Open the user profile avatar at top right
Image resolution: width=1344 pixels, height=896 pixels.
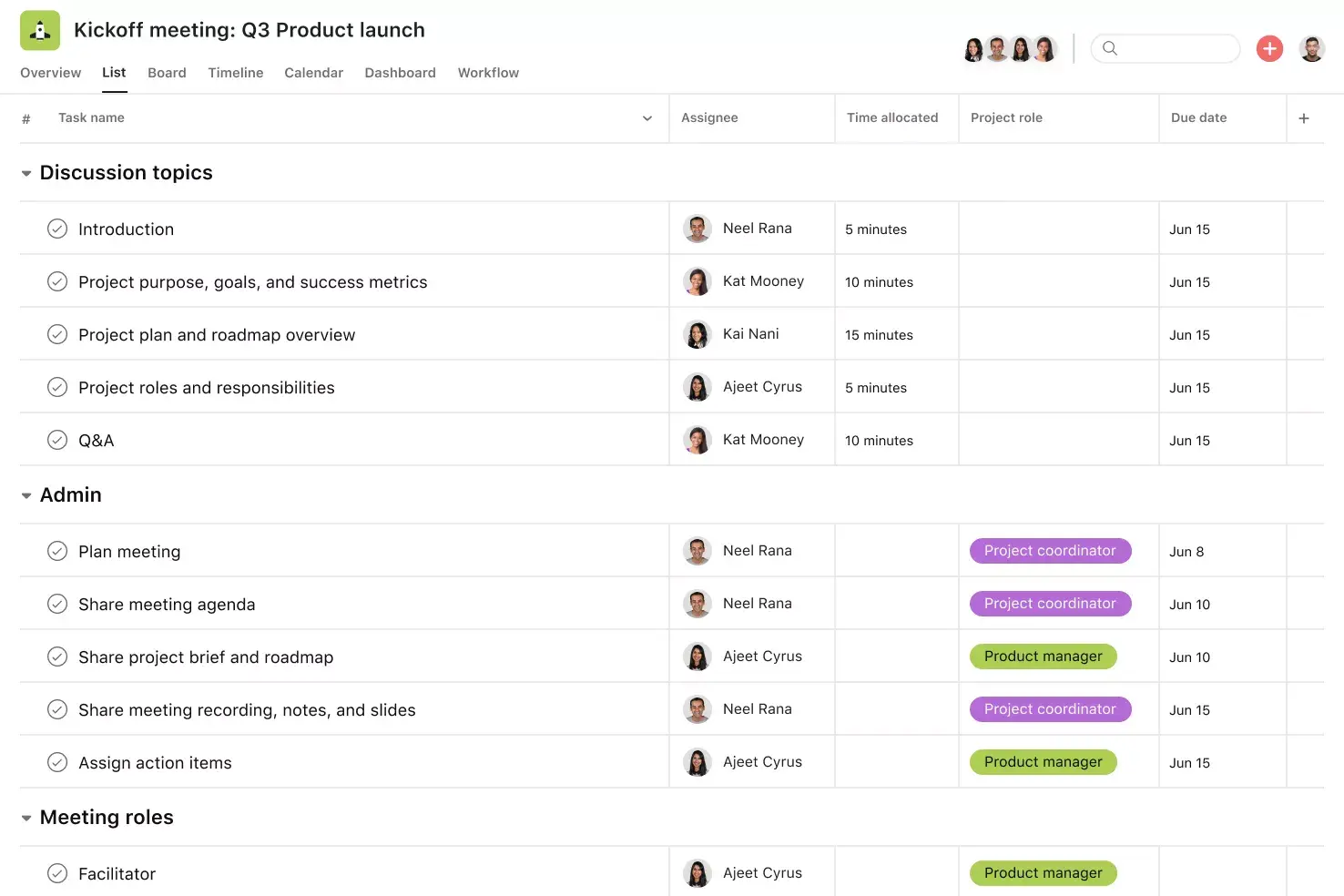1311,48
